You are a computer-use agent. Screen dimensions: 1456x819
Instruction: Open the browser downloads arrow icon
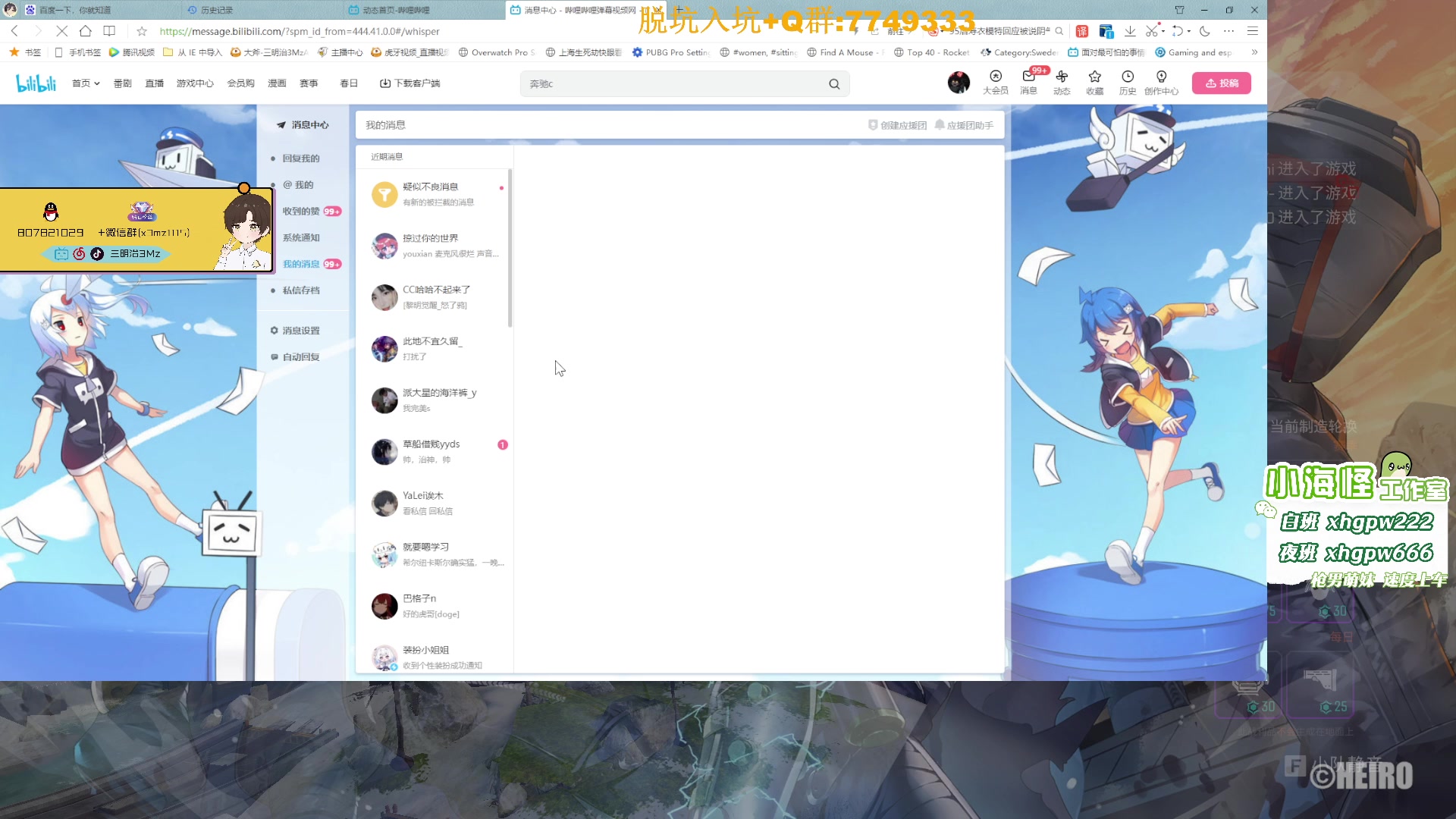click(1130, 31)
